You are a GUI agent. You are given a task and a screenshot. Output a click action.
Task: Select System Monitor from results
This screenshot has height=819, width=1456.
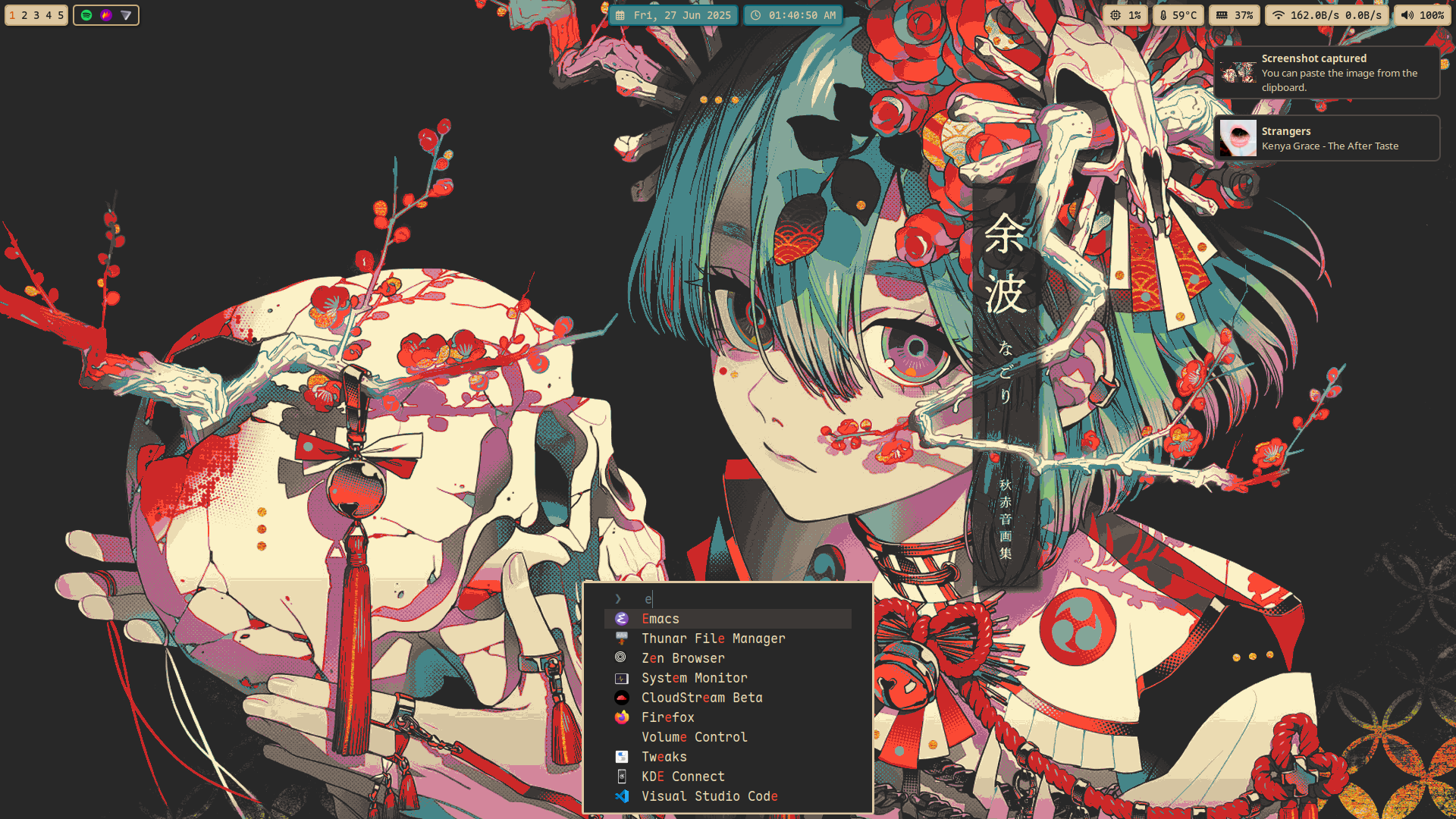click(x=694, y=678)
